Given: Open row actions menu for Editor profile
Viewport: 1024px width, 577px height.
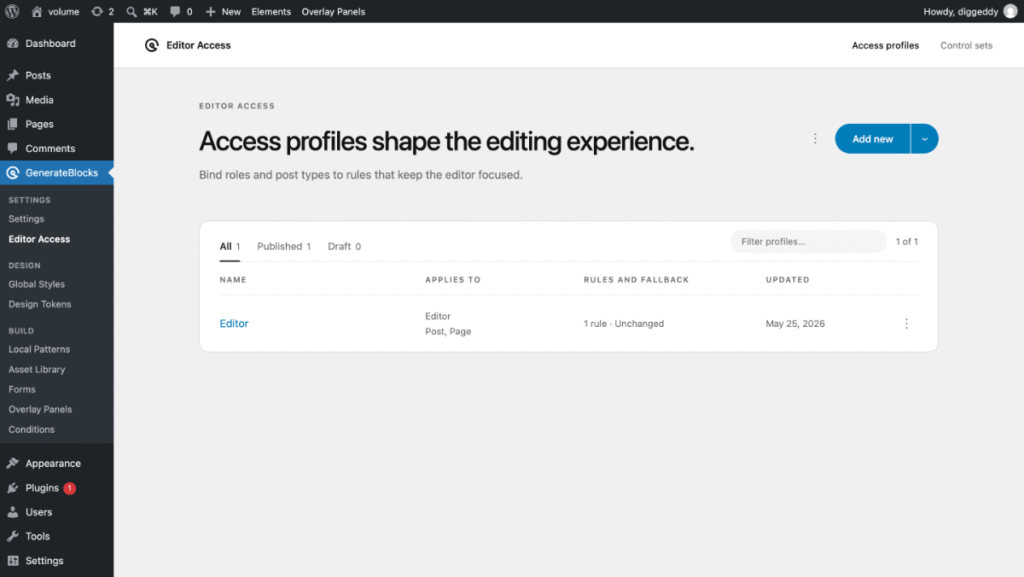Looking at the screenshot, I should [x=906, y=324].
